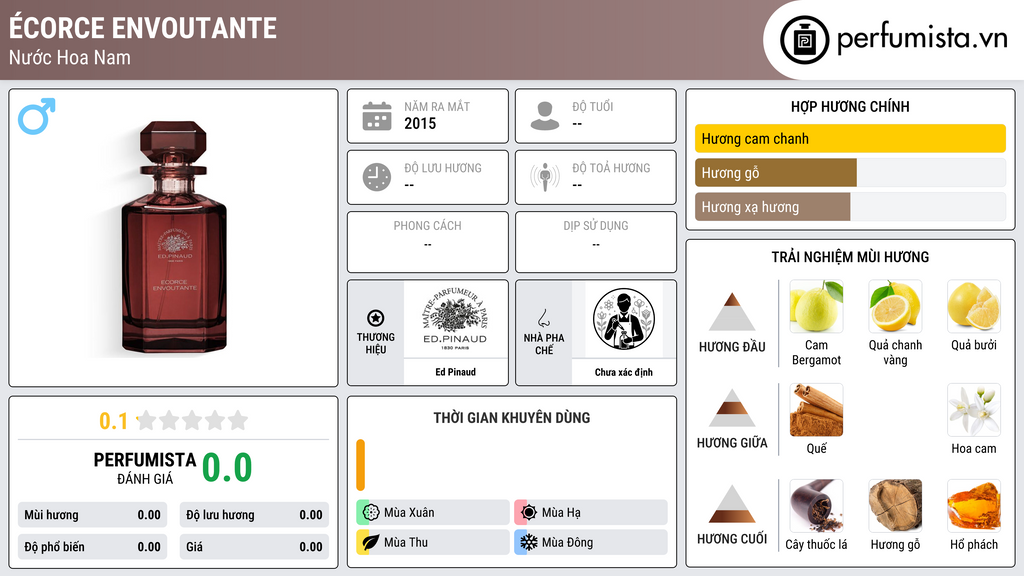Screen dimensions: 1024x576
Task: Click the sillage icon for Độ toả hương
Action: pos(545,177)
